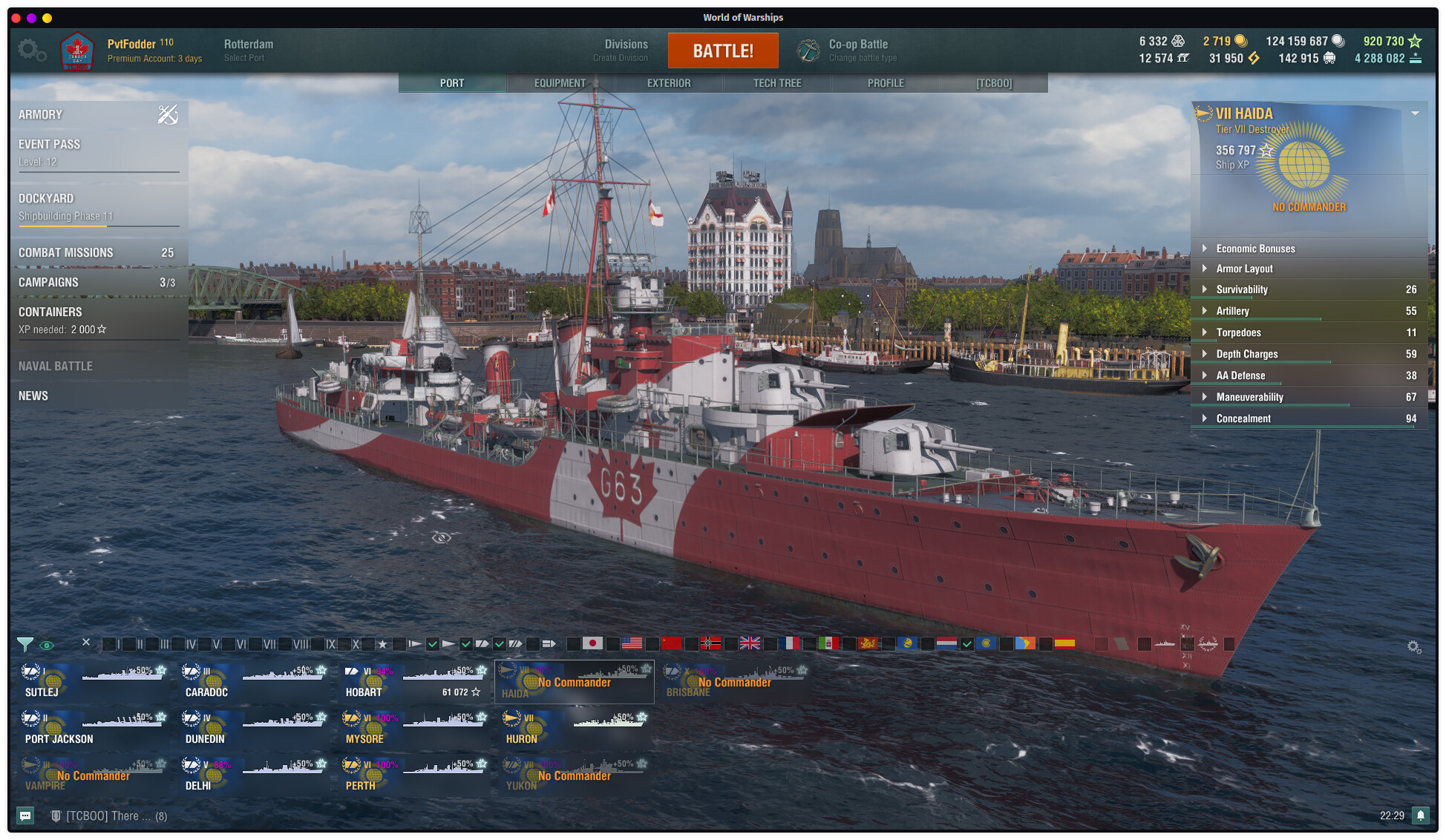The height and width of the screenshot is (840, 1446).
Task: Open the carousel filter funnel
Action: click(x=25, y=644)
